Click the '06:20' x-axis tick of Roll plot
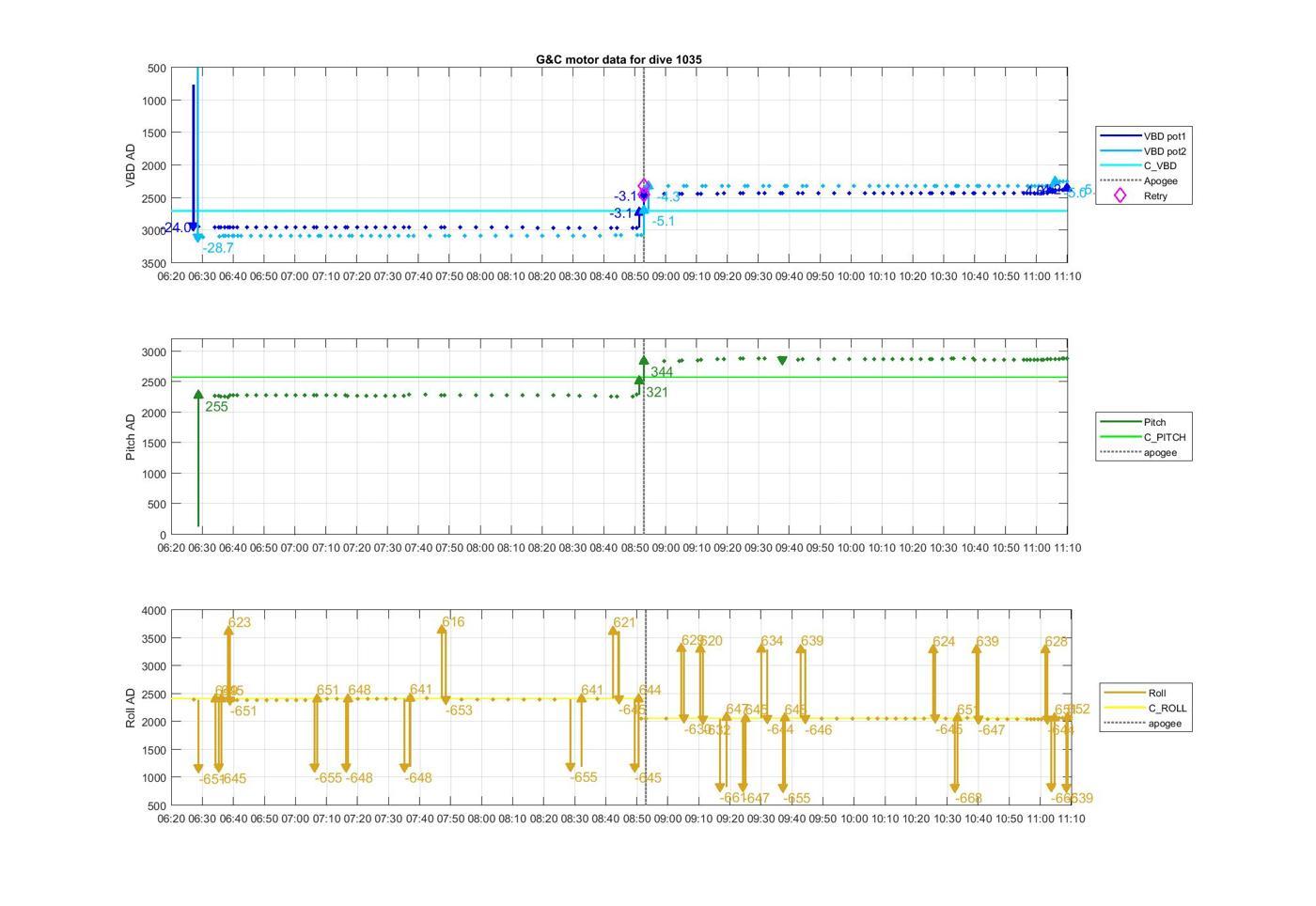The width and height of the screenshot is (1316, 906). pyautogui.click(x=171, y=819)
